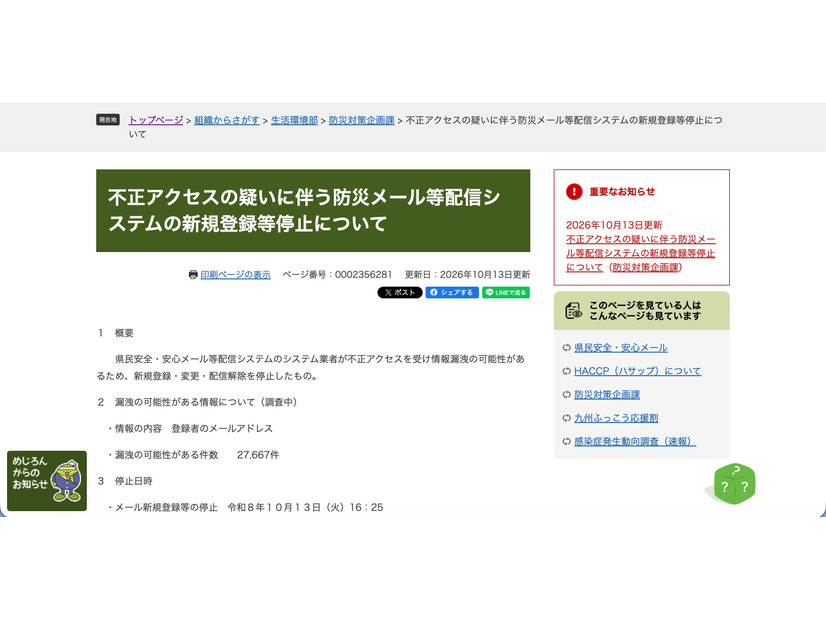Click the heading ３ 停止日時
Screen dimensions: 826x620
pyautogui.click(x=125, y=481)
